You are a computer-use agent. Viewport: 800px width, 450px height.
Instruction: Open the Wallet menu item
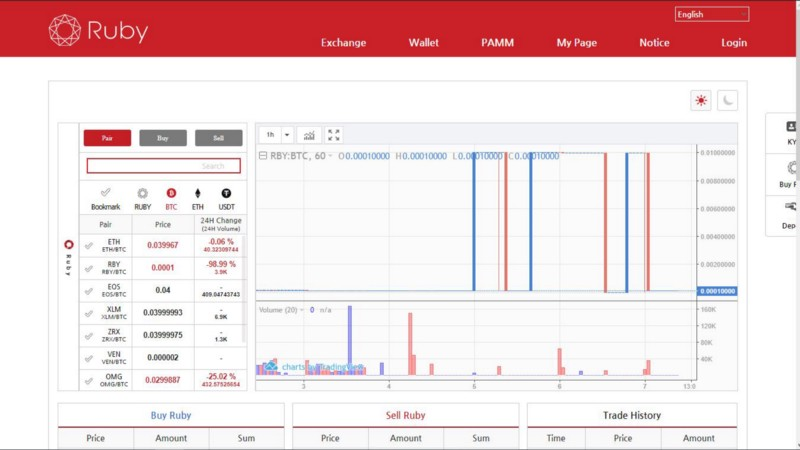[423, 43]
